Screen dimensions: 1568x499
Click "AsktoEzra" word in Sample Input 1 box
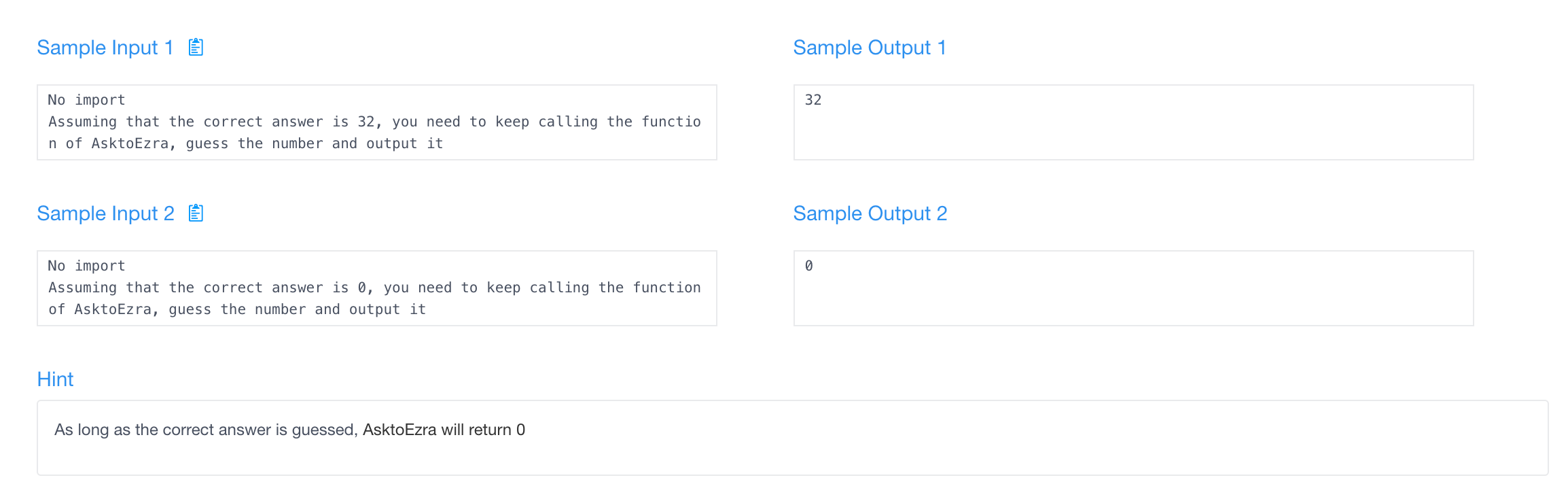point(130,143)
